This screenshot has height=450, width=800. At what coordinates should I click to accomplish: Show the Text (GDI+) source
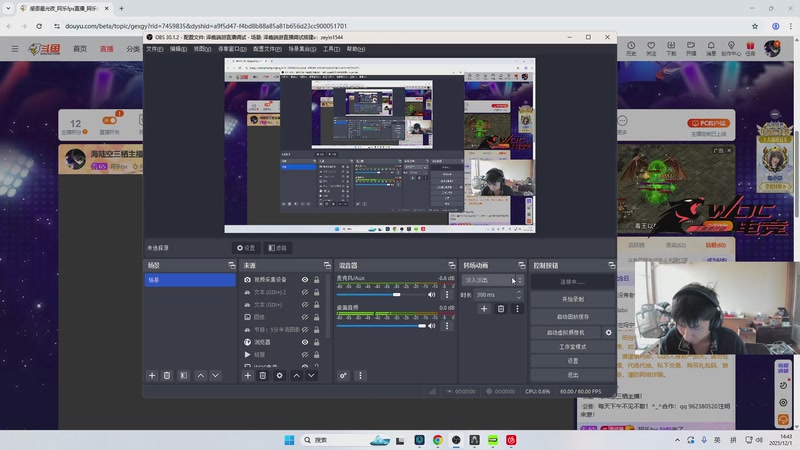click(305, 305)
